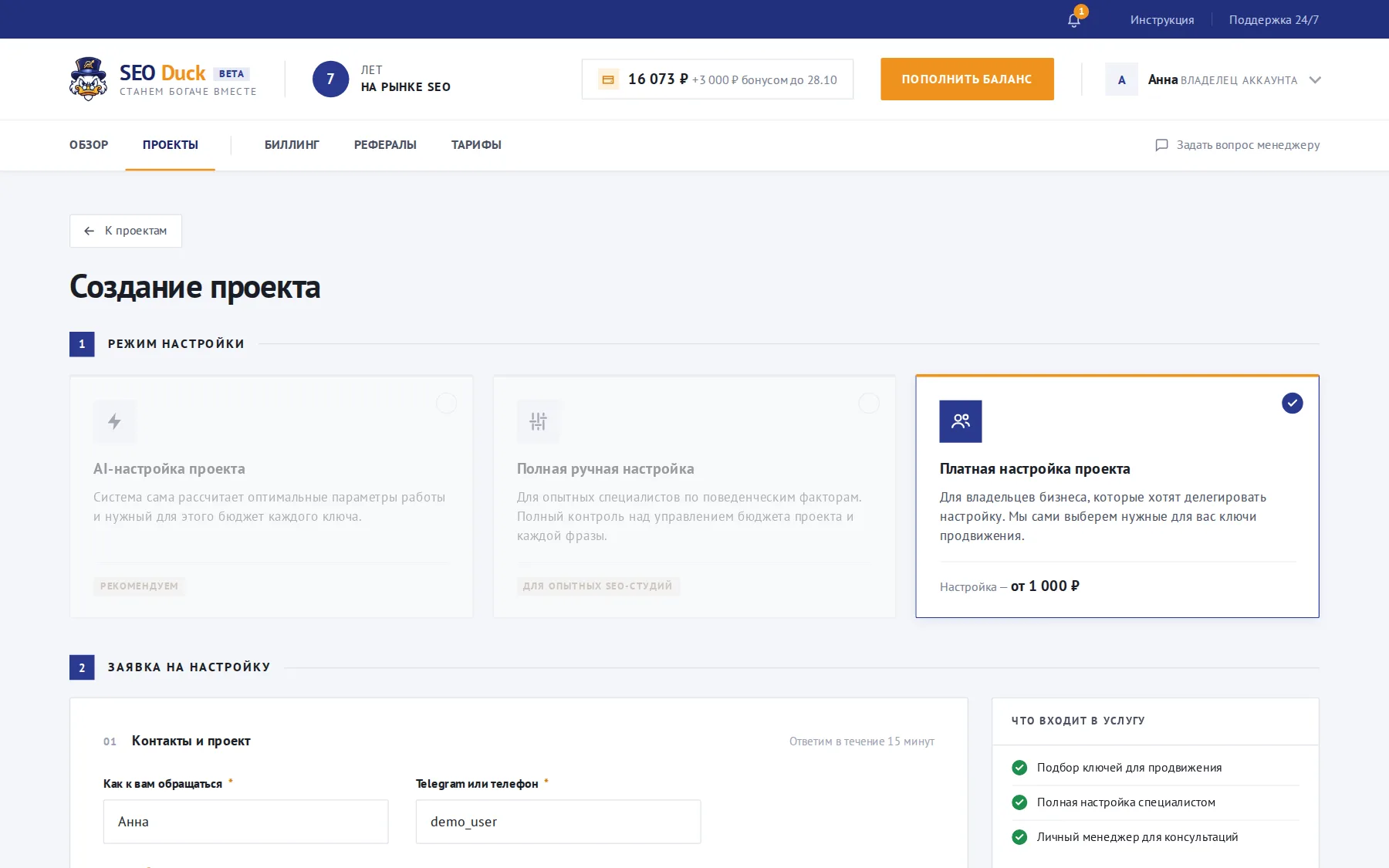Click the step 1 Режим настройки badge
The height and width of the screenshot is (868, 1389).
pos(82,344)
